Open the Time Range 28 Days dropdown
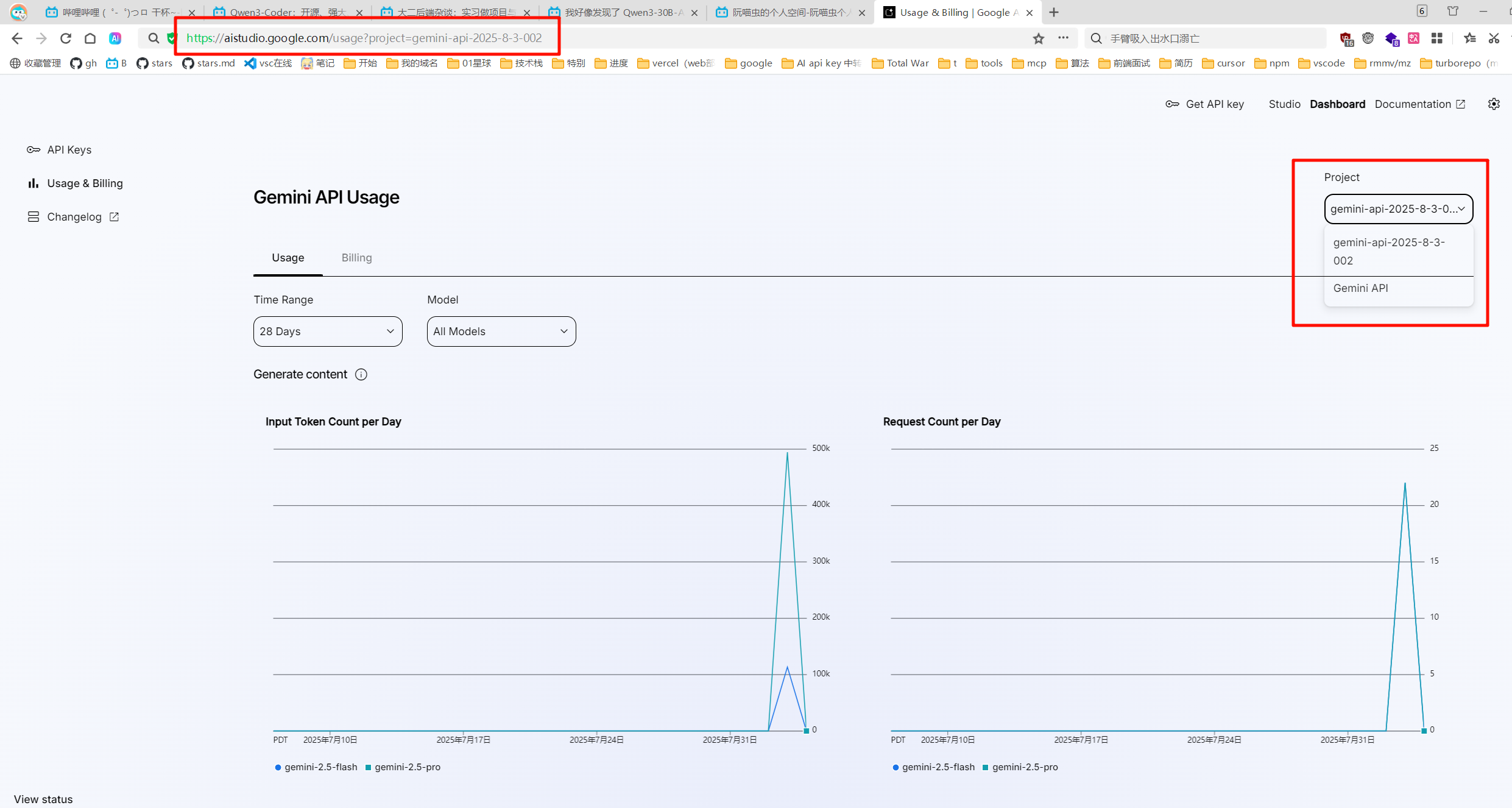The width and height of the screenshot is (1512, 808). click(328, 331)
